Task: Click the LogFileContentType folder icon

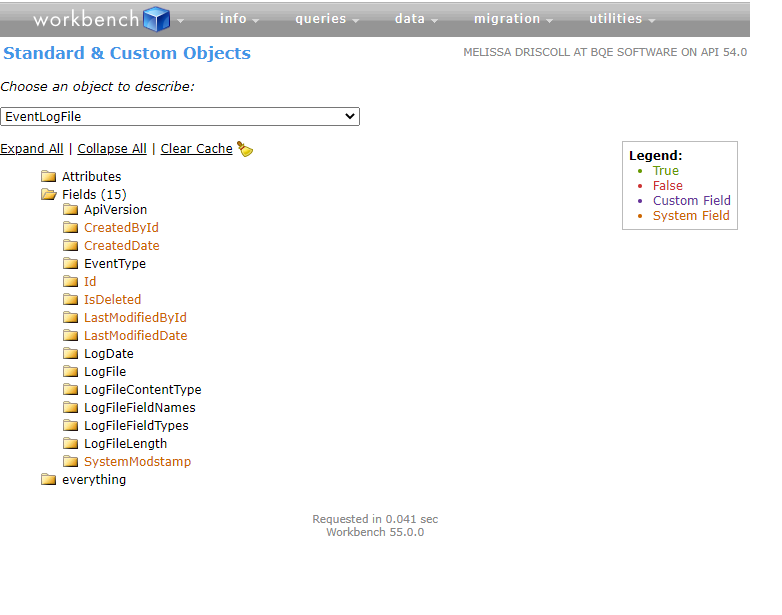Action: point(70,389)
